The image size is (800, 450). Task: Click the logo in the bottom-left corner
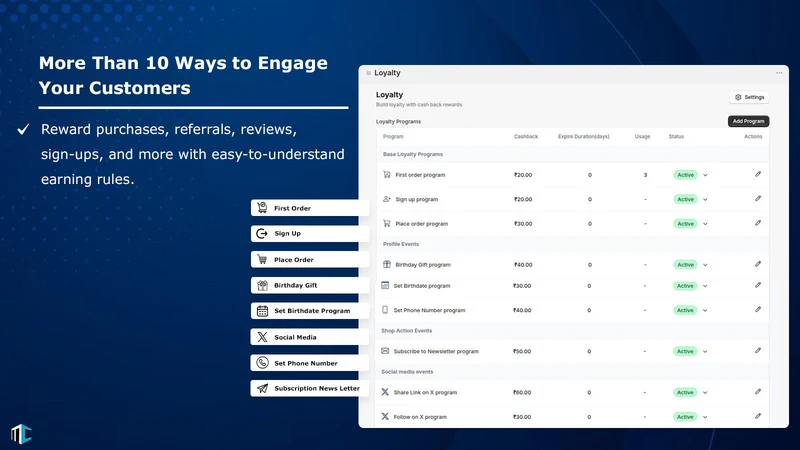point(21,434)
